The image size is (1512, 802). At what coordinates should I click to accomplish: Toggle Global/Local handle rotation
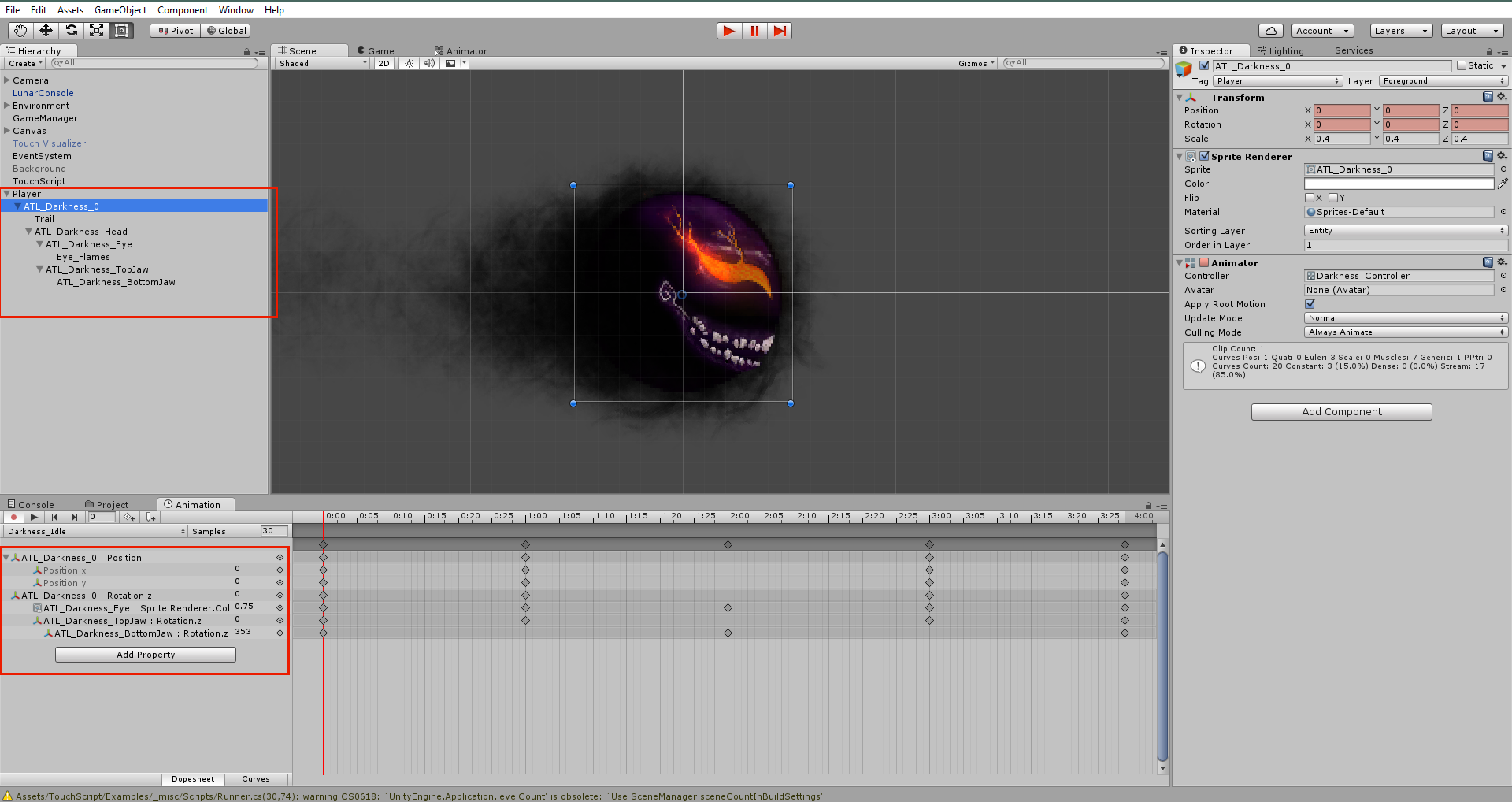(x=226, y=31)
